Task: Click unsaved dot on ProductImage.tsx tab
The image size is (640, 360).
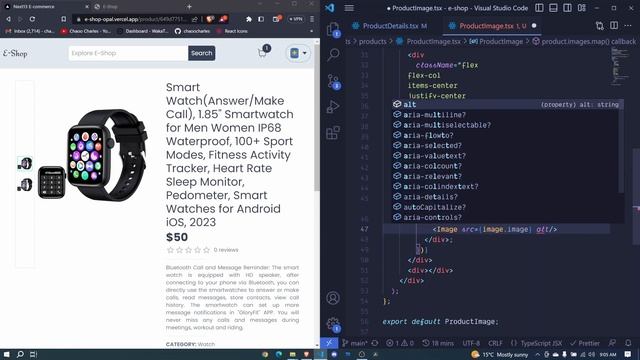Action: pyautogui.click(x=534, y=26)
